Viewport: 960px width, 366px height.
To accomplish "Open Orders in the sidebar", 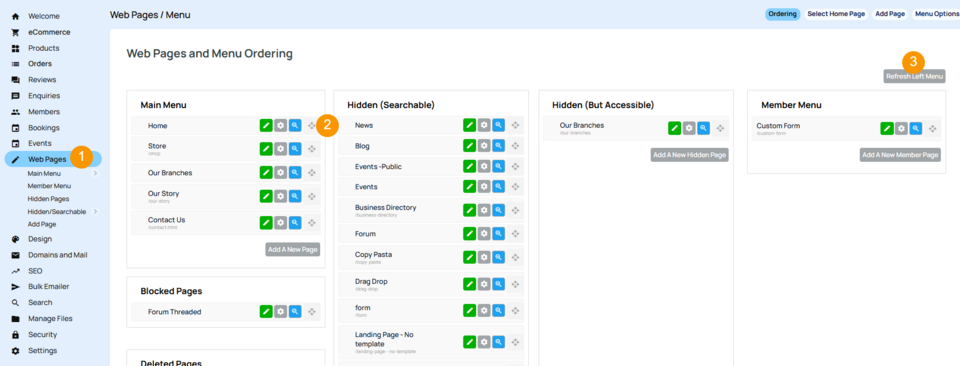I will 40,64.
